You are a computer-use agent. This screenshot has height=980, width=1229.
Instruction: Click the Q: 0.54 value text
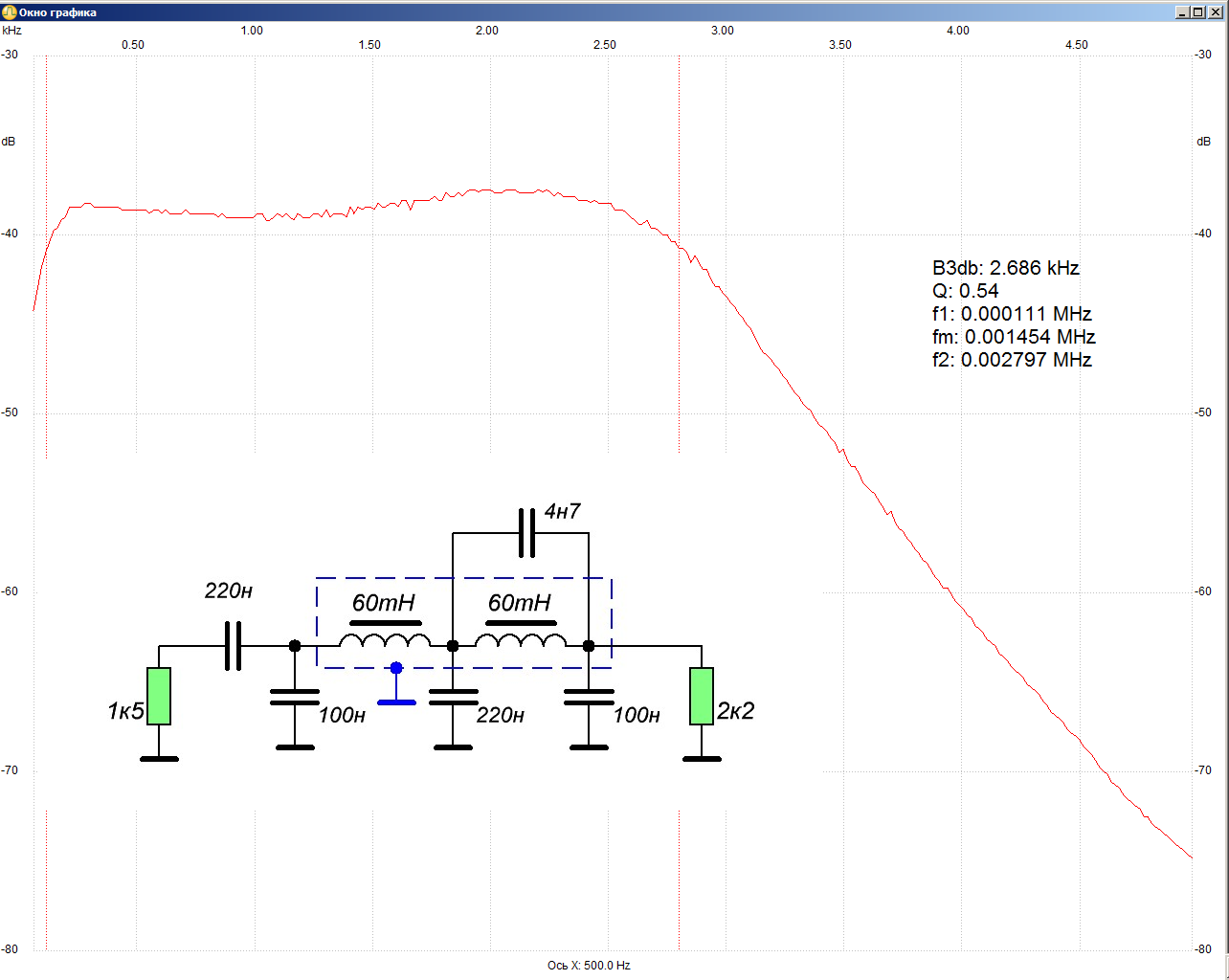tap(965, 291)
